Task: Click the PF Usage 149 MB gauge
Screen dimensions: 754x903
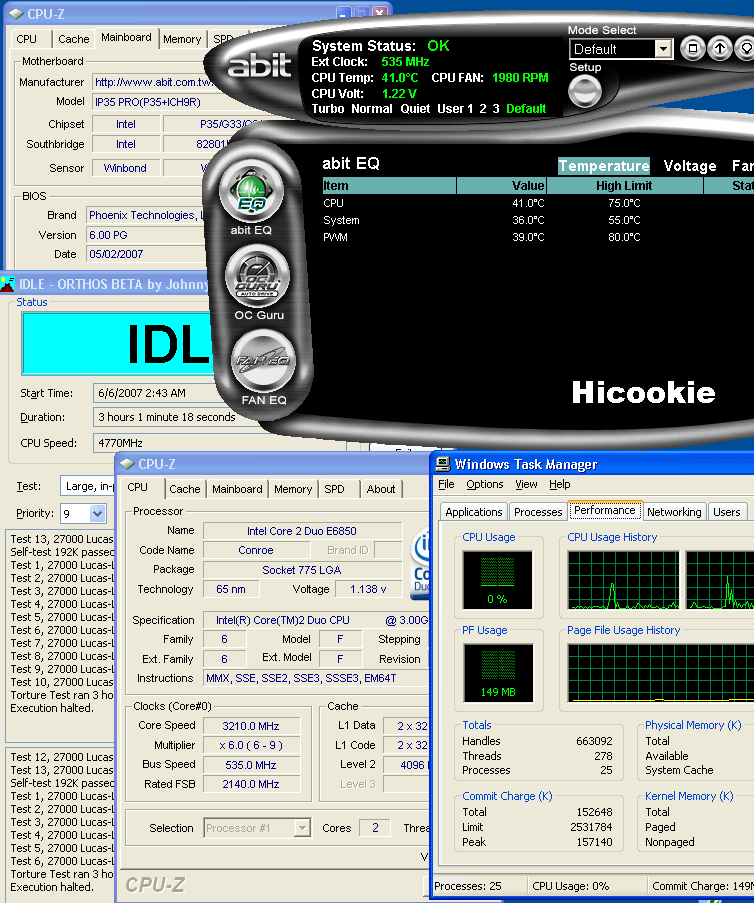Action: coord(498,673)
